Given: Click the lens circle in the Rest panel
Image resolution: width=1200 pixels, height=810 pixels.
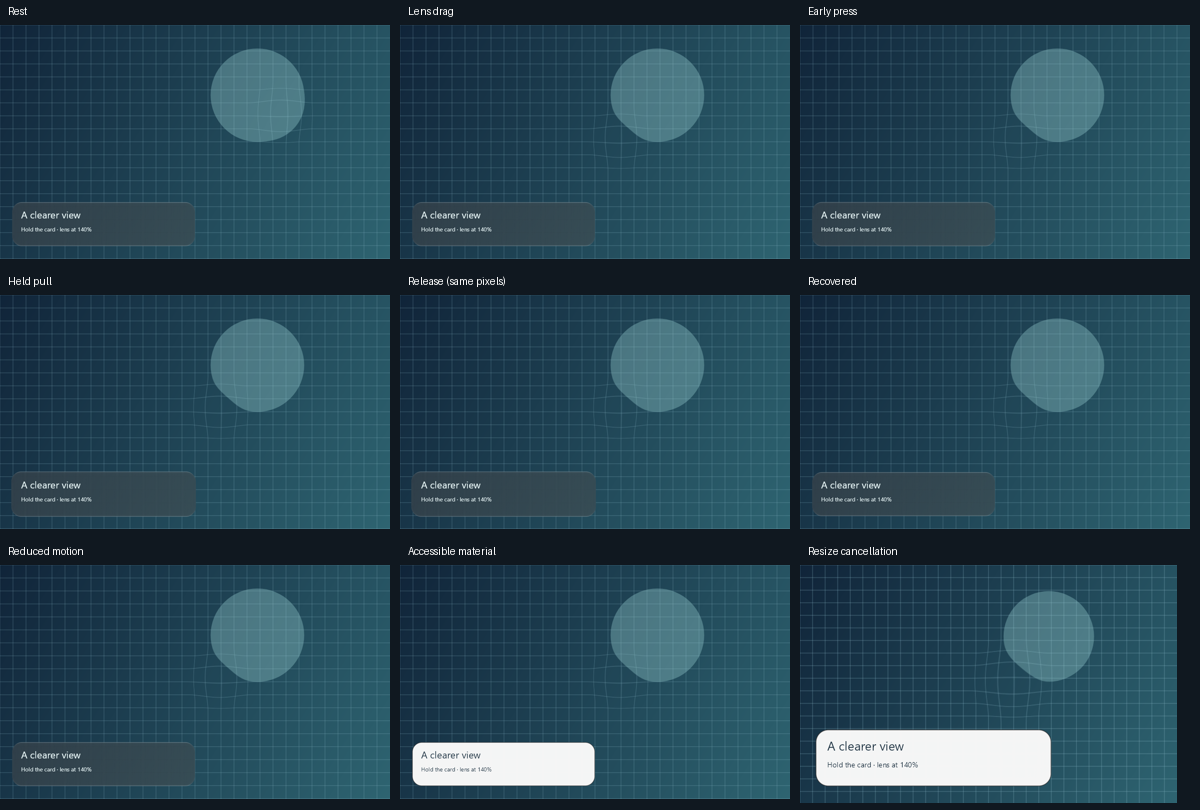Looking at the screenshot, I should (257, 95).
